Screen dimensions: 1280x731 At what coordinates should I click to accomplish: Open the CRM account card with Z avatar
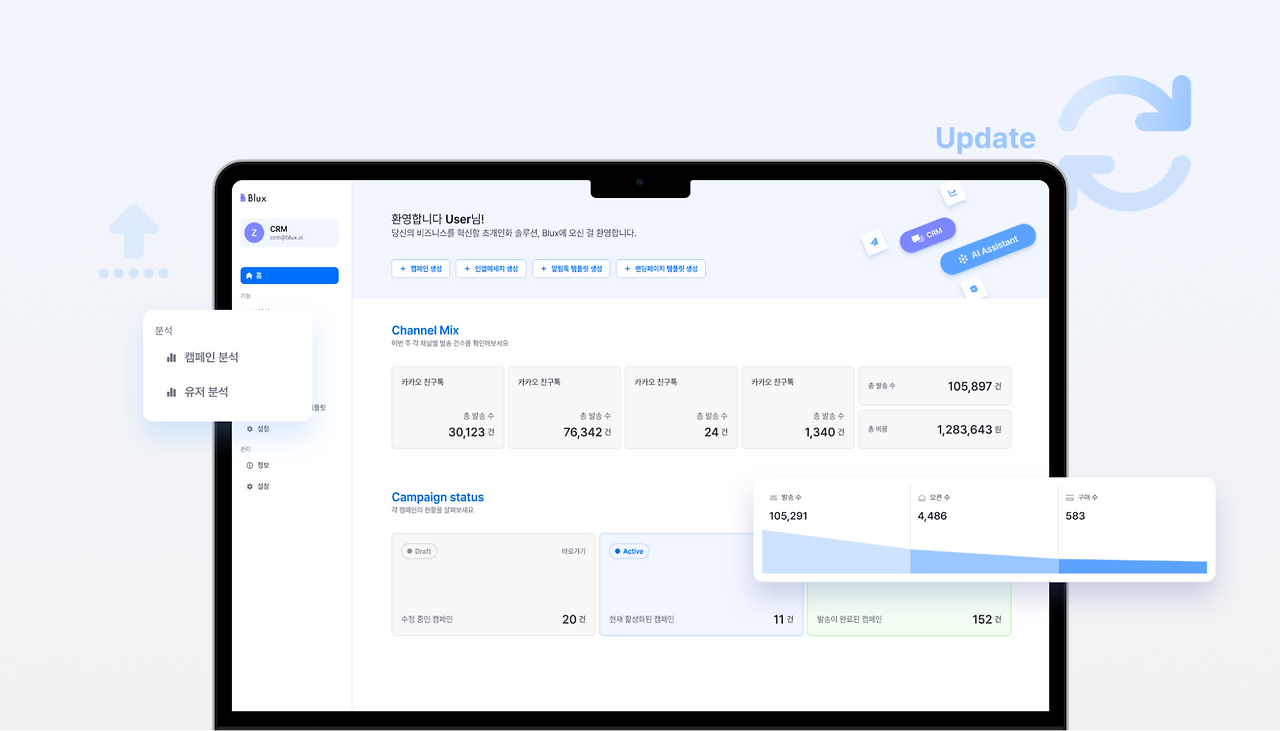[x=290, y=233]
